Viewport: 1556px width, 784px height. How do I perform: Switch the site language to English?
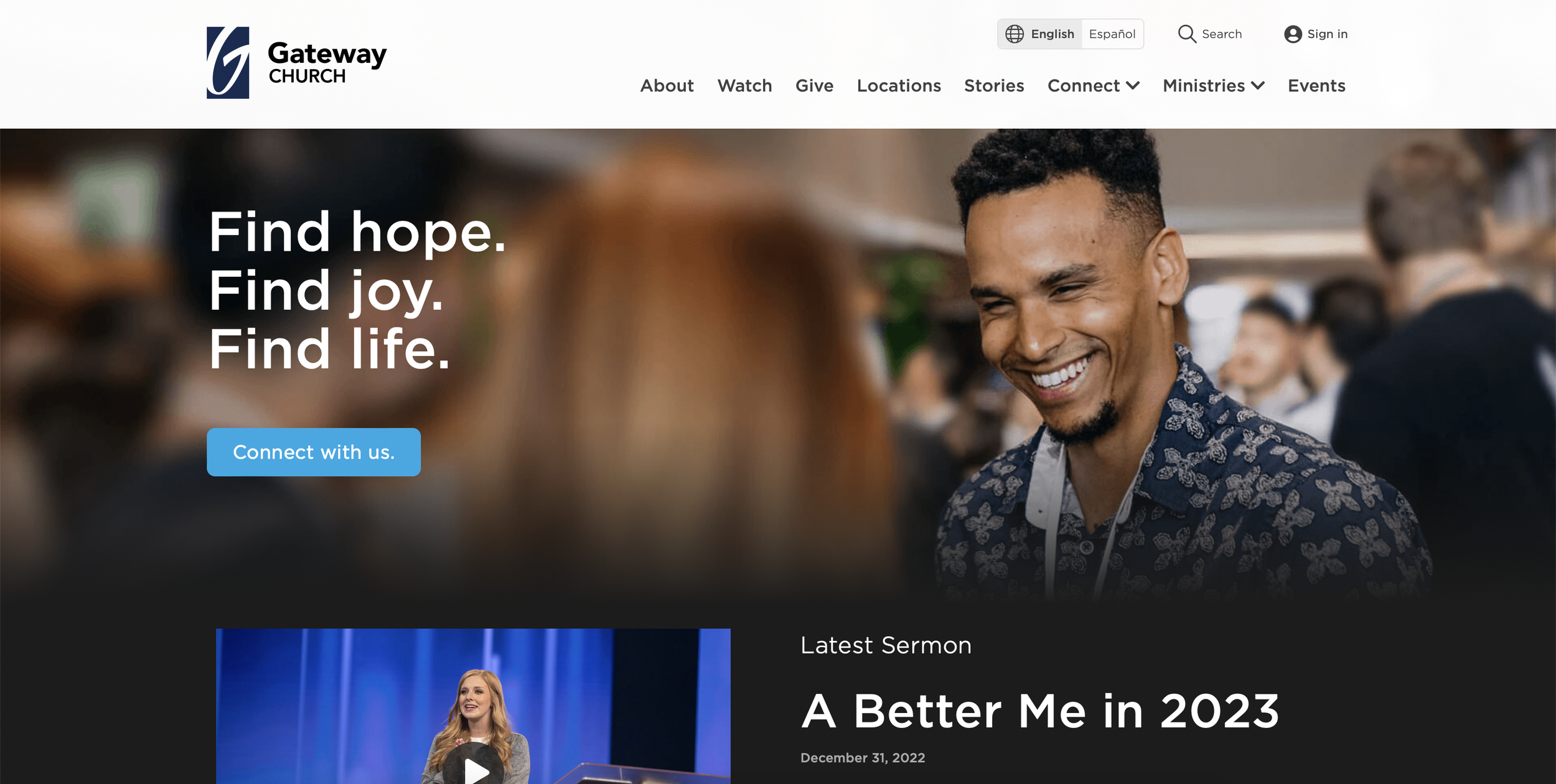(x=1052, y=34)
